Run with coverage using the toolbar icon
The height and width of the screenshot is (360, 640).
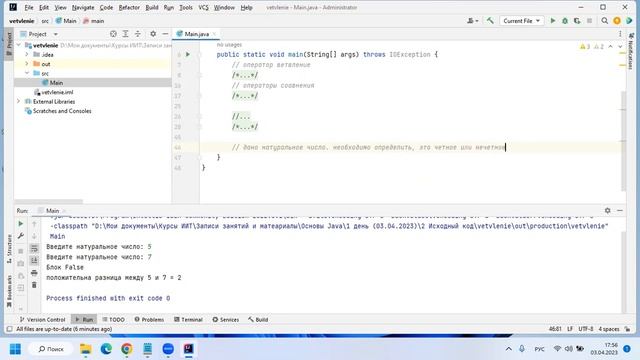(x=577, y=21)
